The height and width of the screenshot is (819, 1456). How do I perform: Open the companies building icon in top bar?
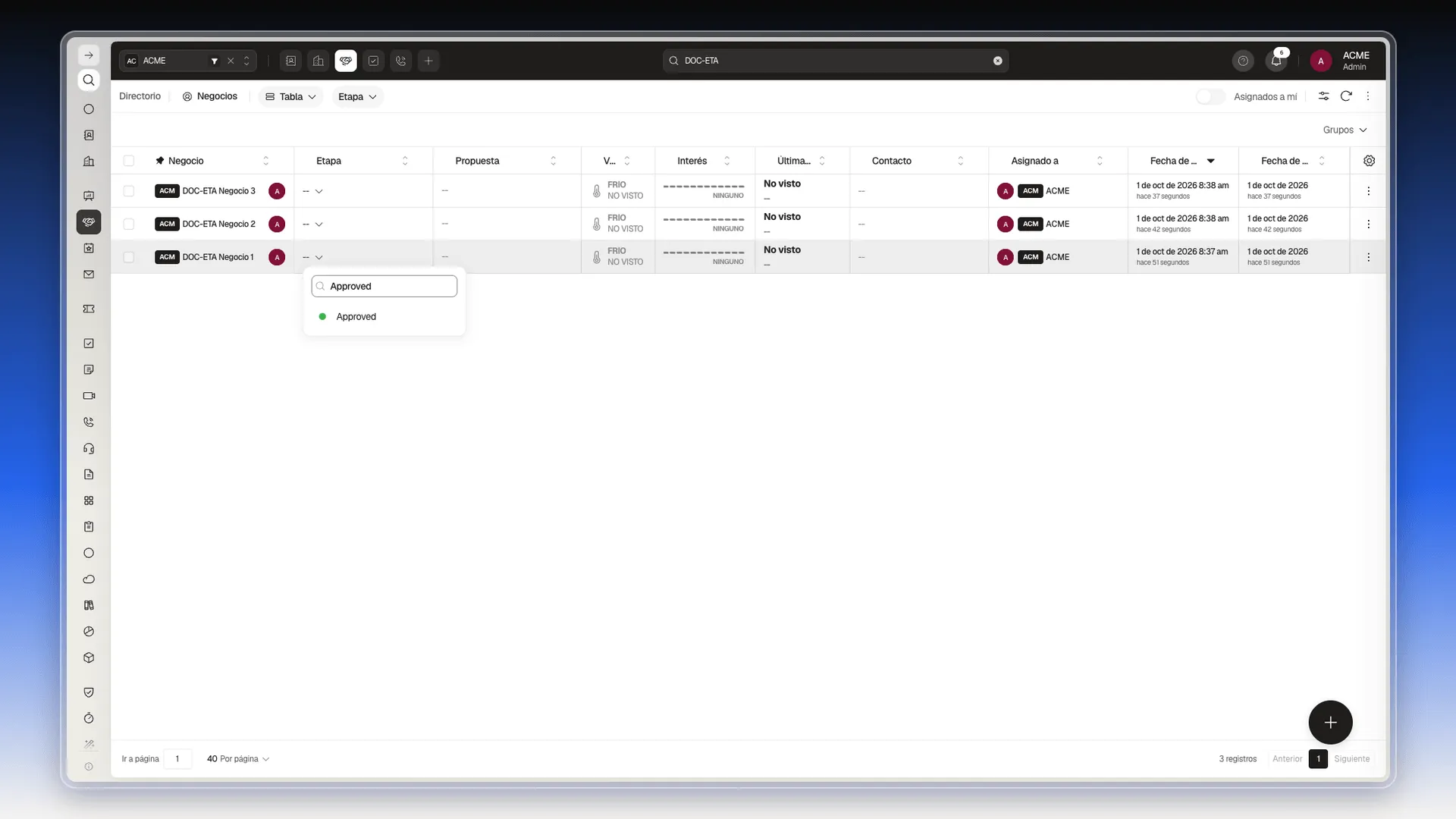click(x=318, y=61)
